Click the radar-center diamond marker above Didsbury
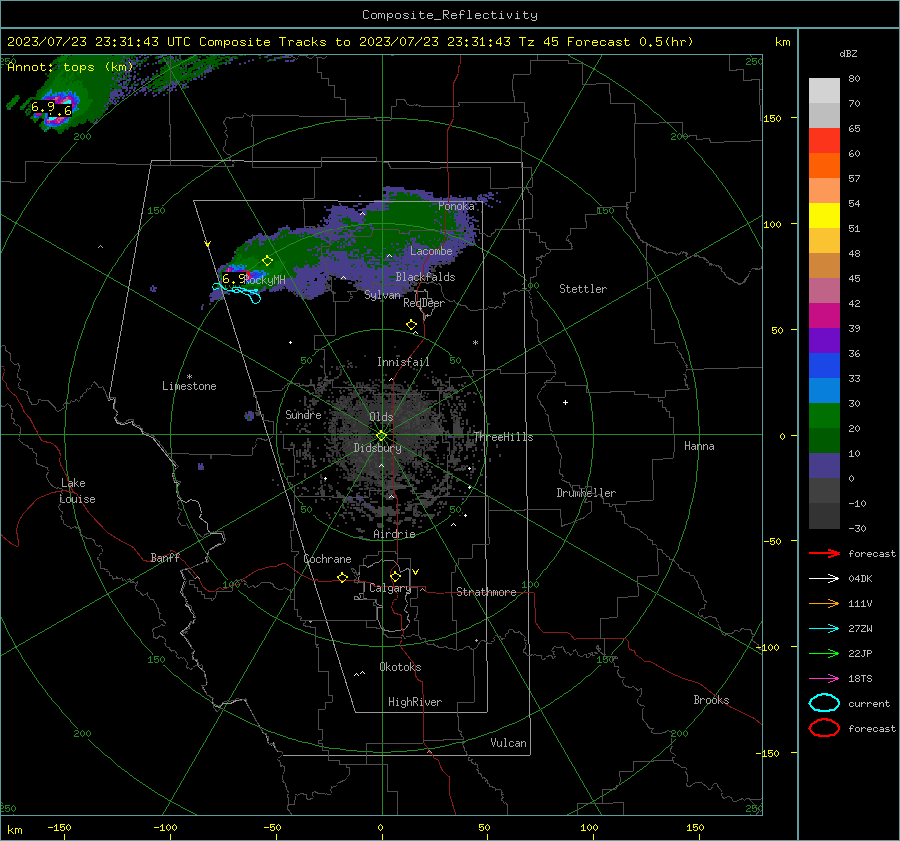The width and height of the screenshot is (900, 841). pyautogui.click(x=381, y=436)
